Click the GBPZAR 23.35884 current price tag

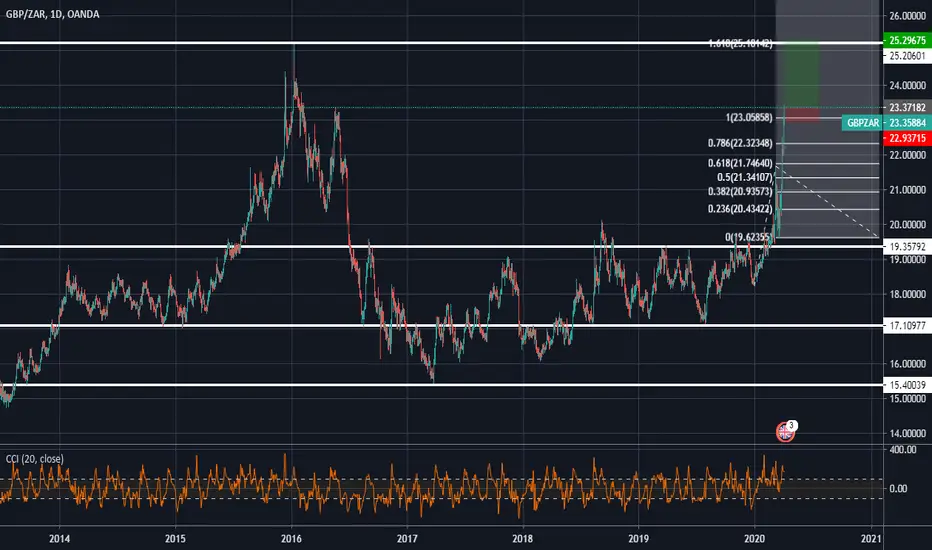[886, 123]
